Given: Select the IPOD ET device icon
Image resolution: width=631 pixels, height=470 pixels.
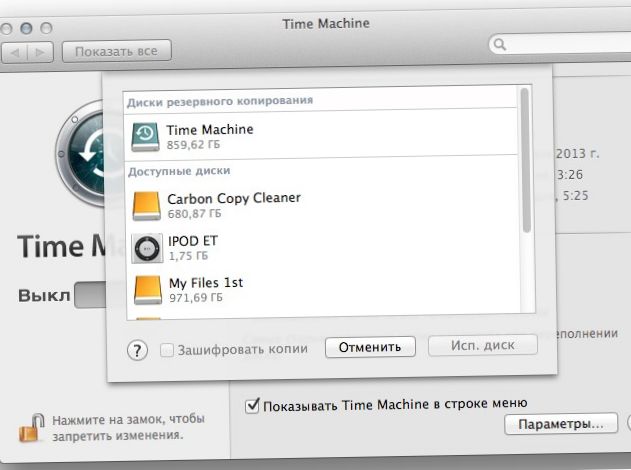Looking at the screenshot, I should (147, 248).
